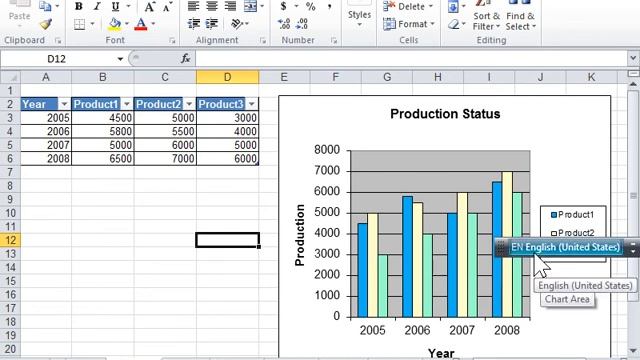Apply percent style
Screen dimensions: 640x360
[x=311, y=6]
